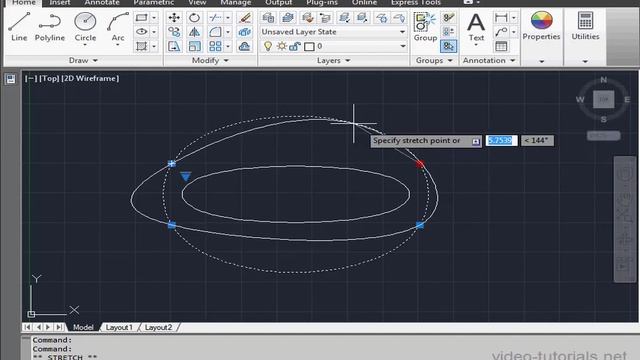The height and width of the screenshot is (360, 640).
Task: Open the Layout2 tab
Action: click(158, 327)
